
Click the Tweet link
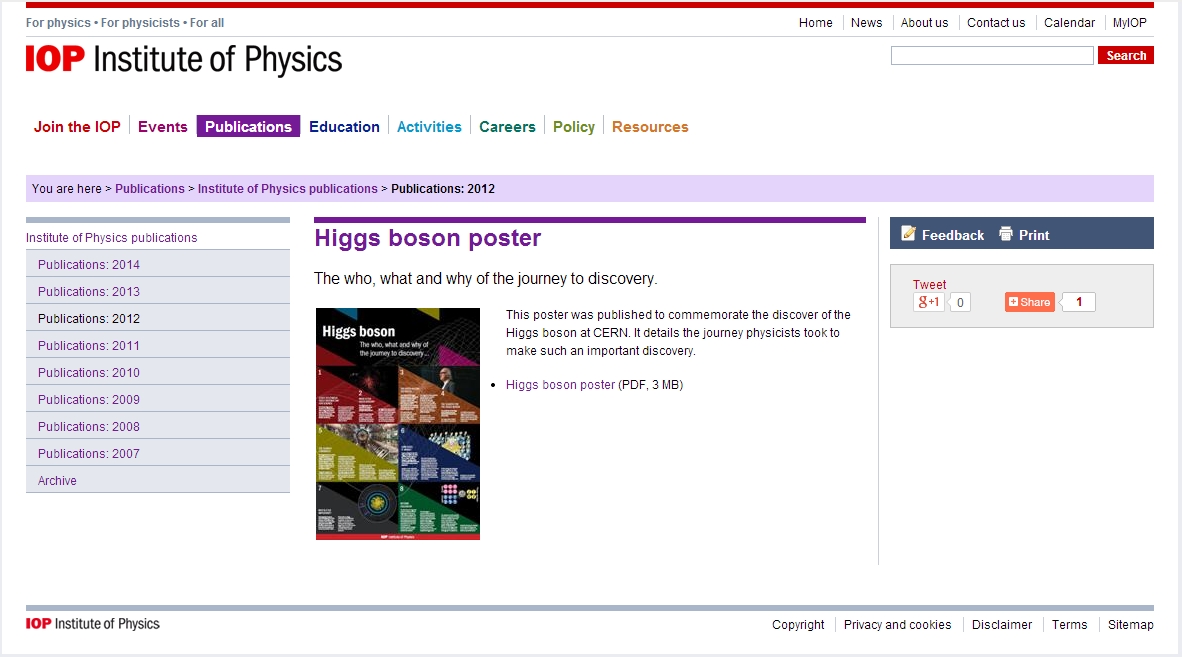pyautogui.click(x=929, y=285)
